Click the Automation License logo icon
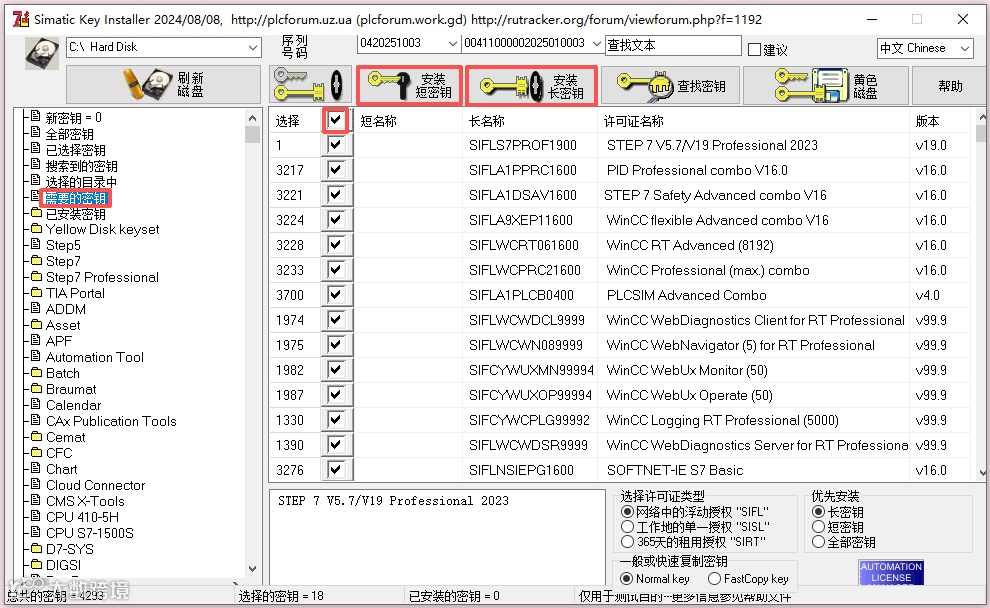The height and width of the screenshot is (608, 990). point(891,572)
